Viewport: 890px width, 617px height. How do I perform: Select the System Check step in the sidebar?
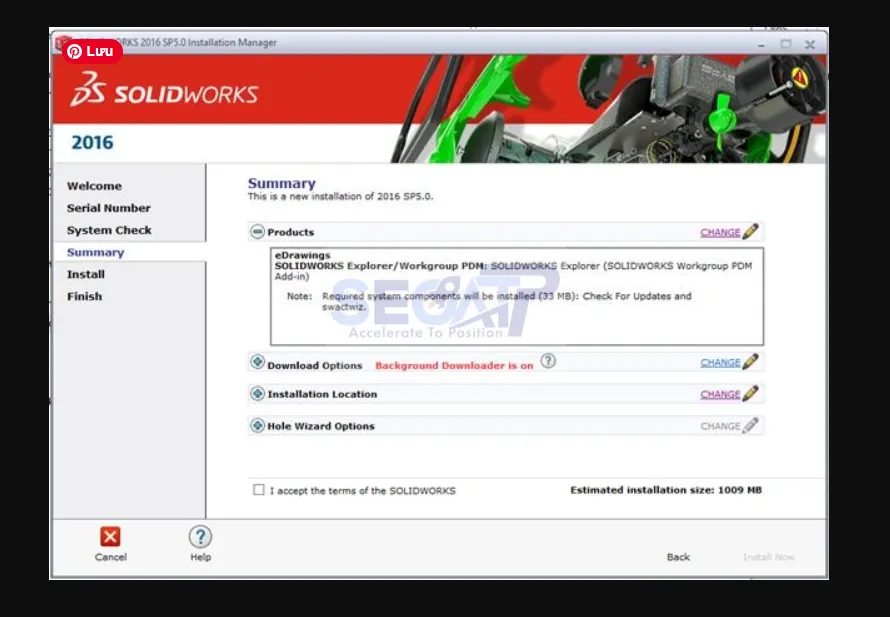108,230
